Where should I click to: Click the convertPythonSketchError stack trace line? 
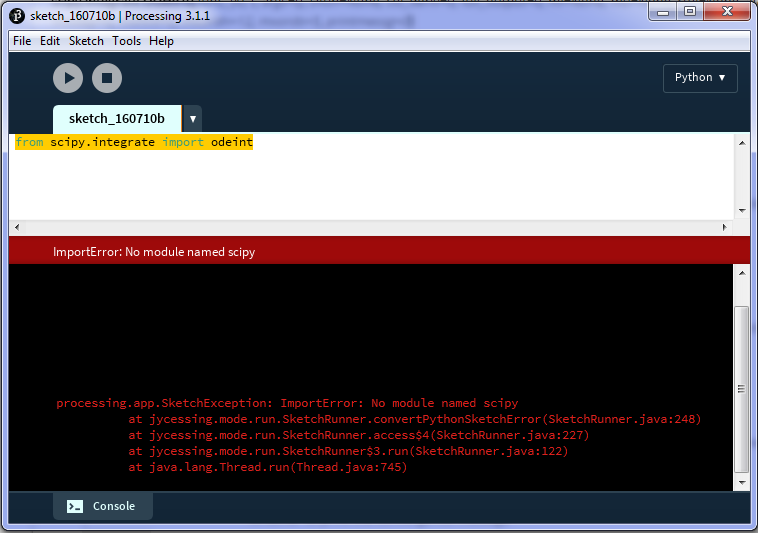pos(415,419)
